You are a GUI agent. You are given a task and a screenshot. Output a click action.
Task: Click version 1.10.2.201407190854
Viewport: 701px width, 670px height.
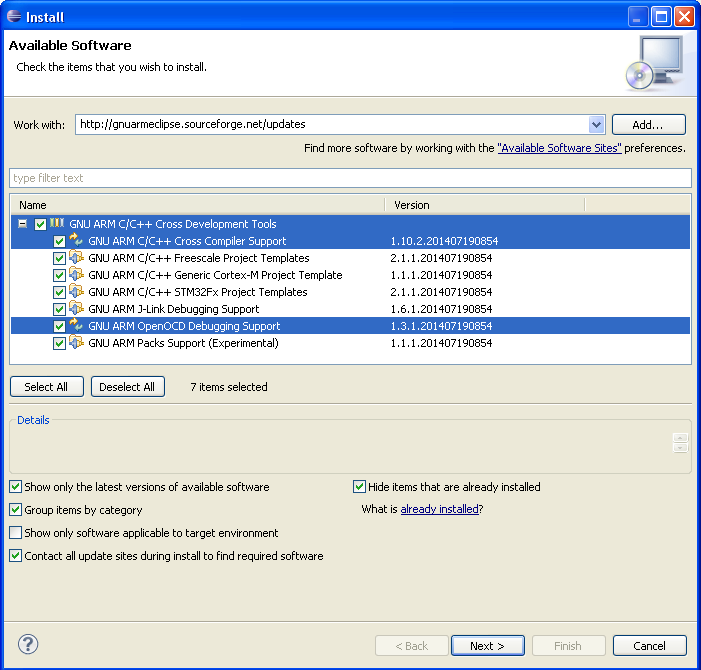444,241
